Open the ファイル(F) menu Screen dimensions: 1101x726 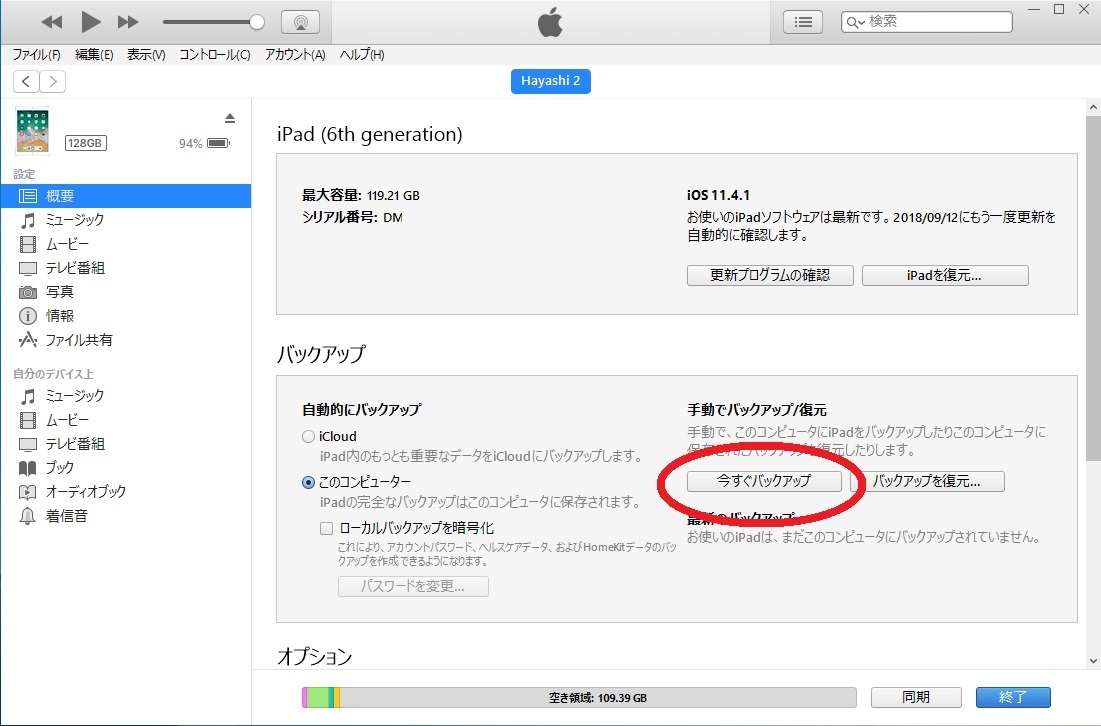(37, 55)
